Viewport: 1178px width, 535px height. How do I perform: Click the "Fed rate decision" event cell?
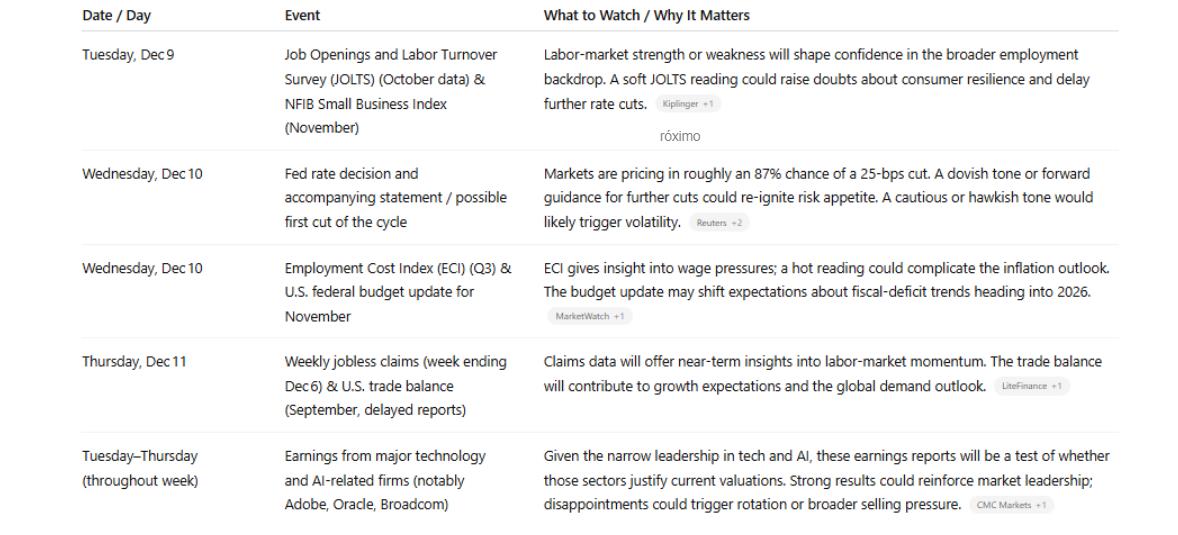395,198
